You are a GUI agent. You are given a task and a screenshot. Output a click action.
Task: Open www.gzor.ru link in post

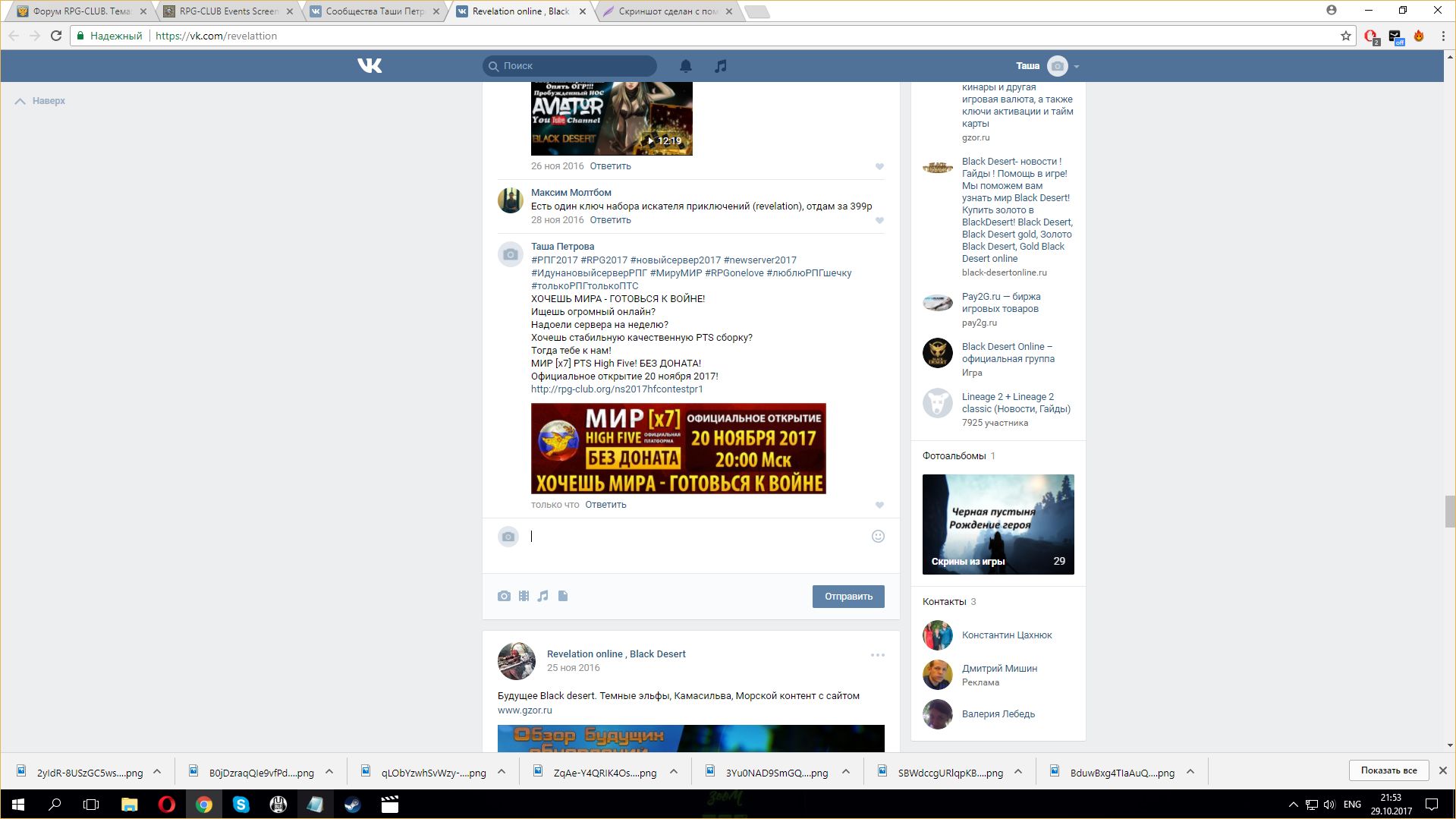[525, 710]
